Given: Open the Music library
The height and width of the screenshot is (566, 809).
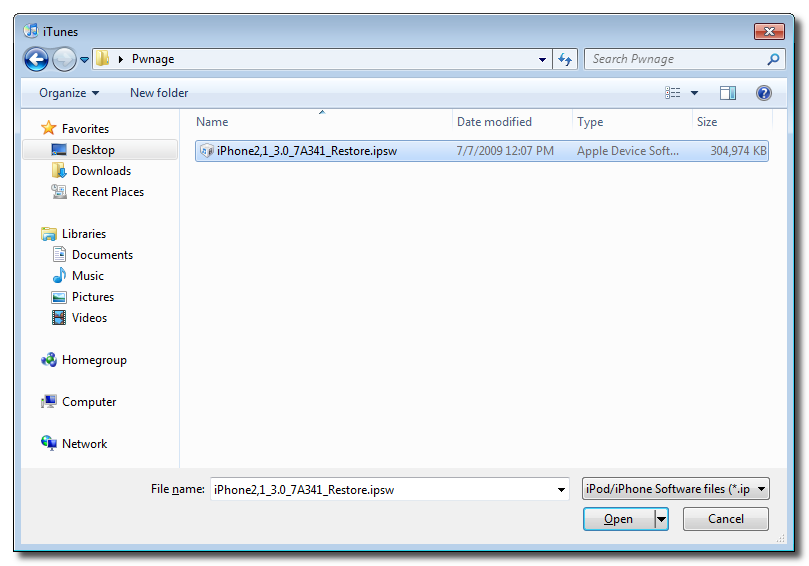Looking at the screenshot, I should 88,276.
